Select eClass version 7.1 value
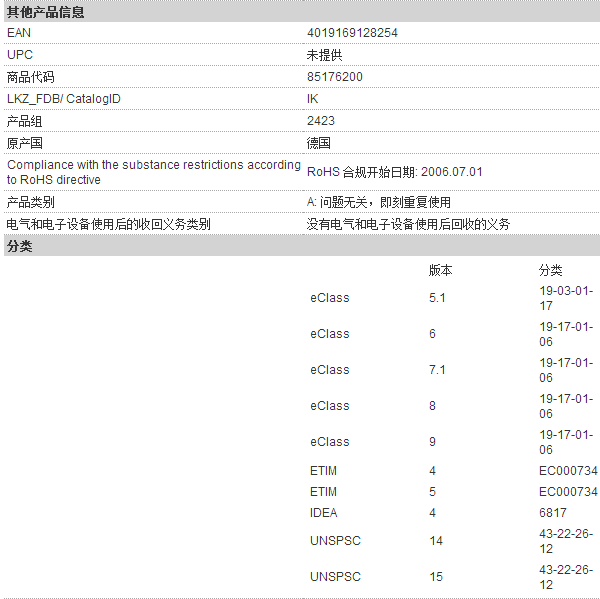This screenshot has width=600, height=599. pos(437,370)
